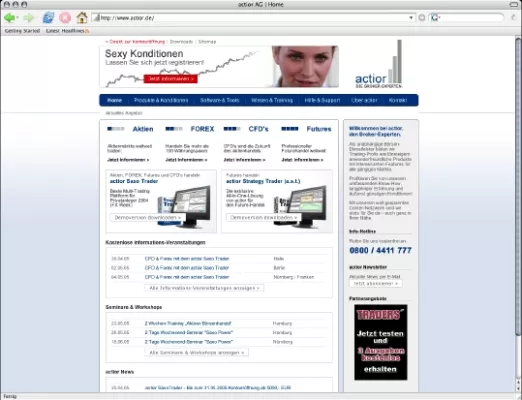This screenshot has width=522, height=400.
Task: Open the actior SaxoTrader news item
Action: pyautogui.click(x=218, y=388)
